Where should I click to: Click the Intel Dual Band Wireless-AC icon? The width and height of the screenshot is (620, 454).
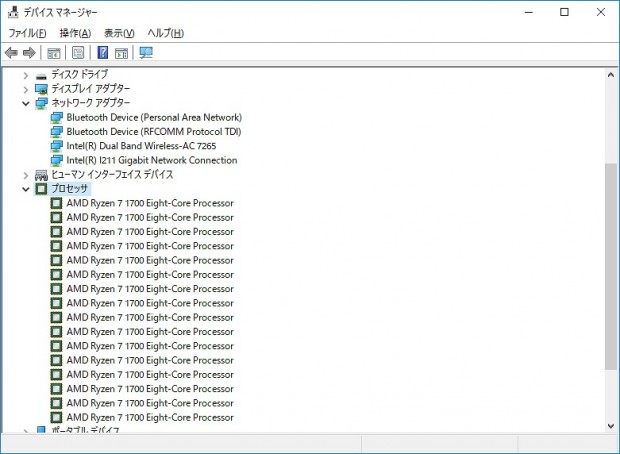57,146
